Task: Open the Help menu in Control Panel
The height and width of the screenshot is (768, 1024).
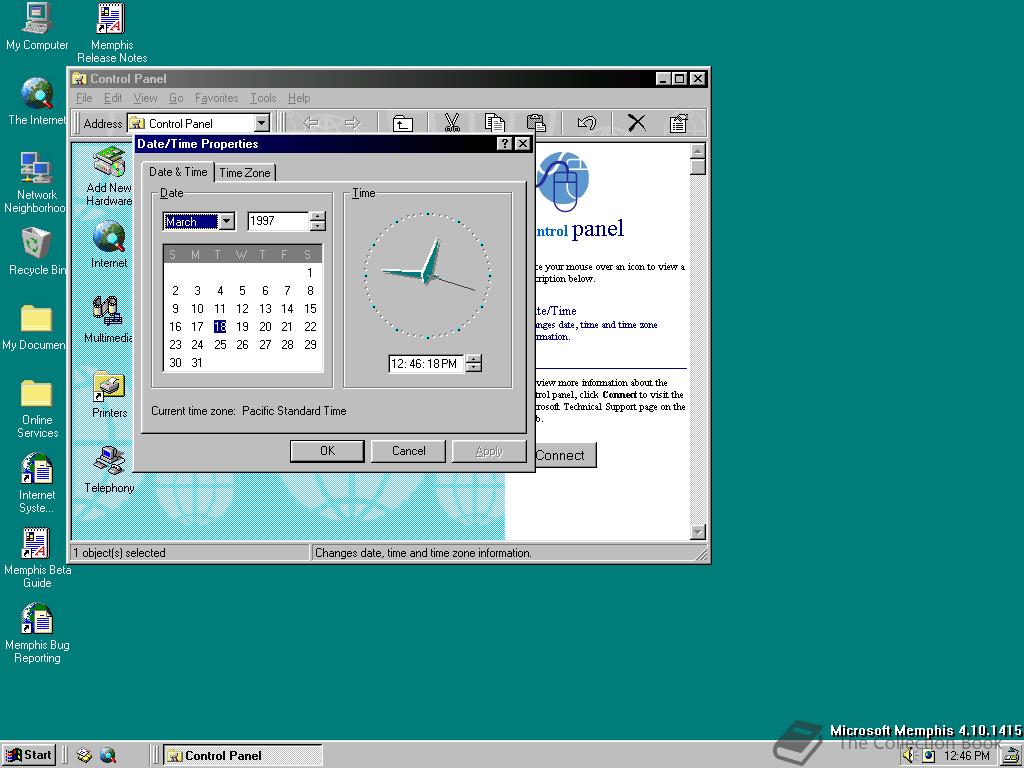Action: click(x=299, y=98)
